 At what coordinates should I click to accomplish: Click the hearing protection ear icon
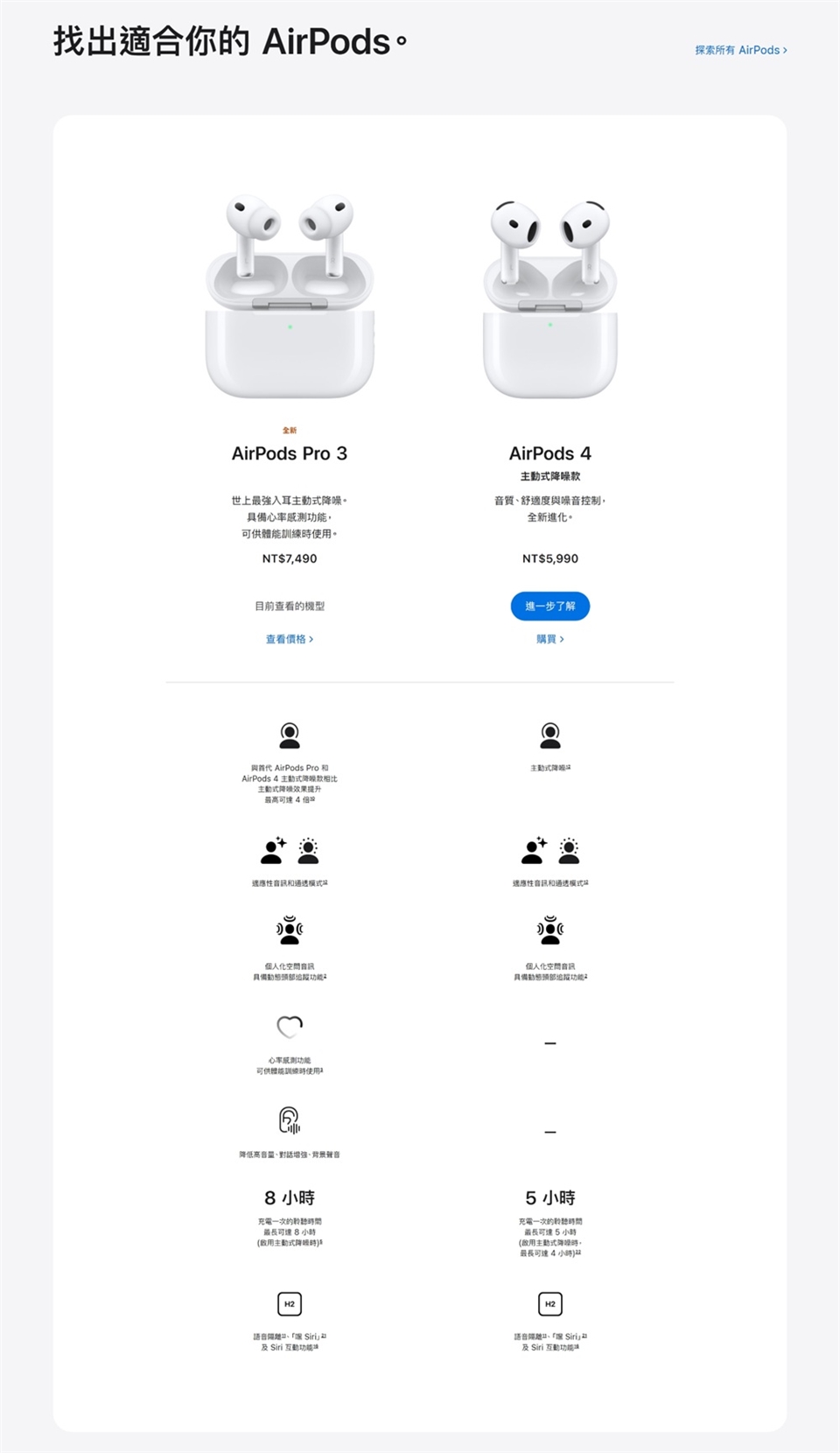290,1120
